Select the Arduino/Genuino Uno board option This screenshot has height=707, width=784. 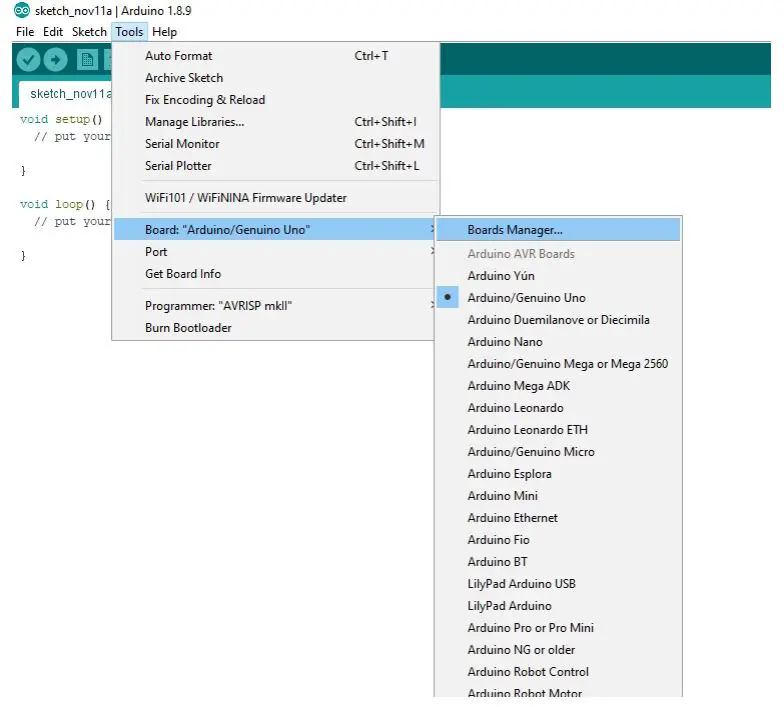coord(526,298)
